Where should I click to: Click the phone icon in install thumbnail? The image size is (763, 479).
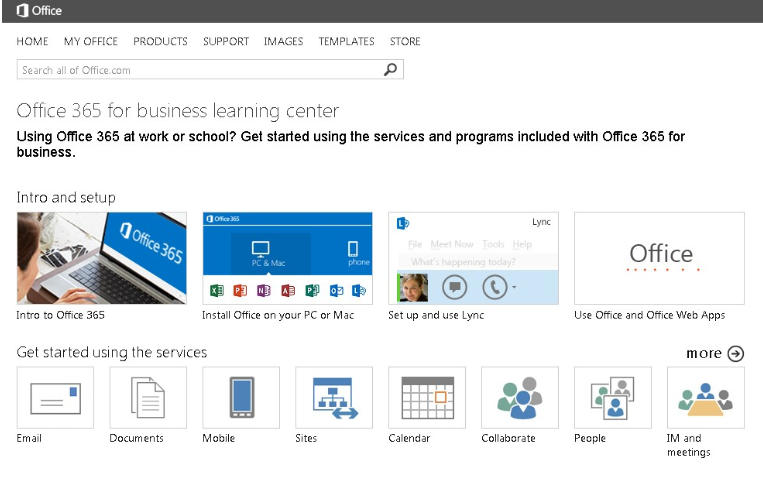pyautogui.click(x=353, y=249)
